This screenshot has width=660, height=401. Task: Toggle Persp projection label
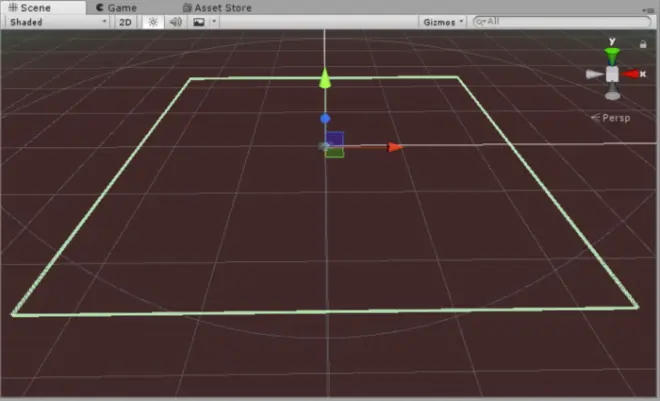coord(611,118)
